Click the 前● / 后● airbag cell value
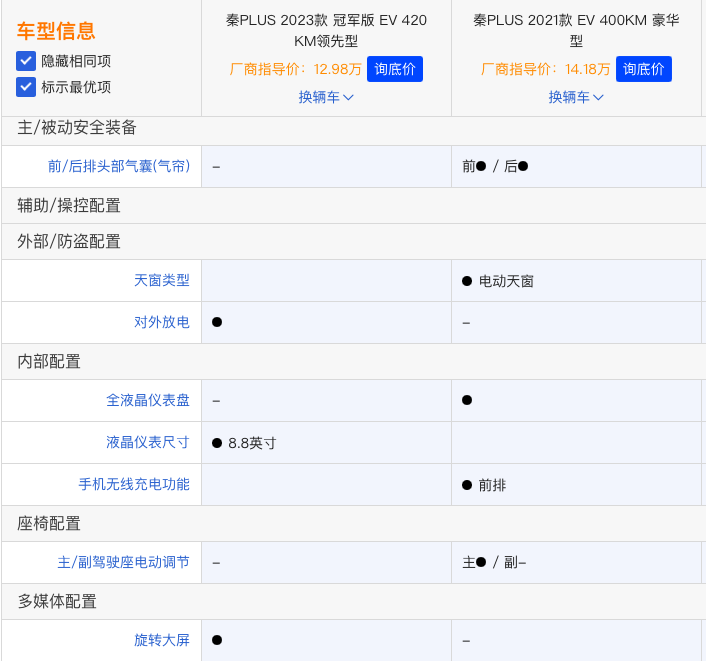 [495, 166]
